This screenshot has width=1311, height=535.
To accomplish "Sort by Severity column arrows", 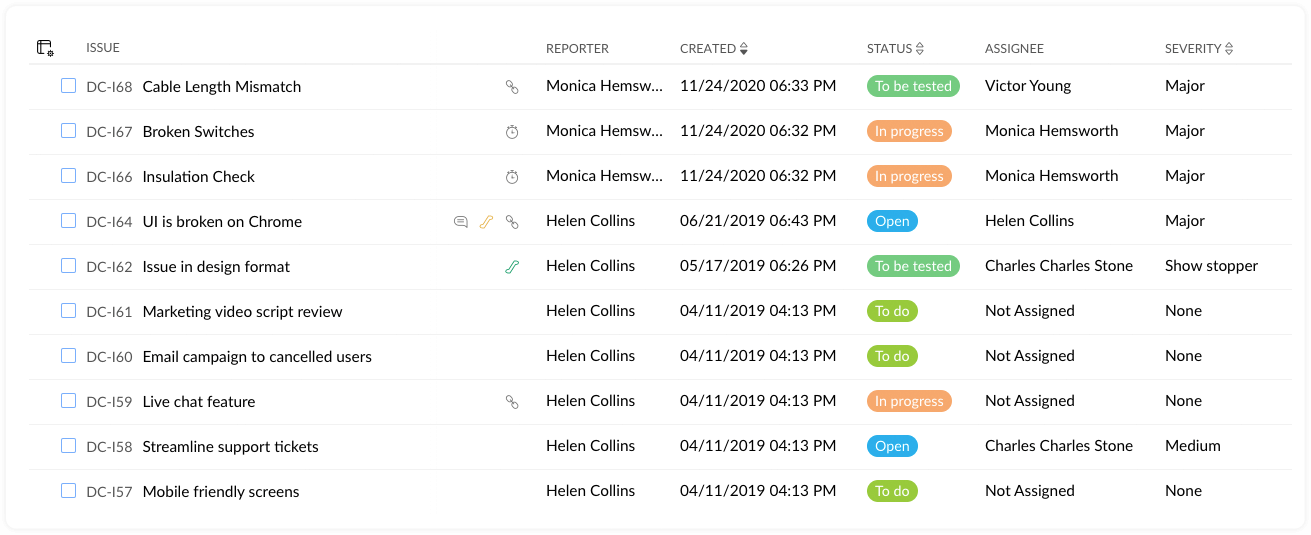I will coord(1229,49).
